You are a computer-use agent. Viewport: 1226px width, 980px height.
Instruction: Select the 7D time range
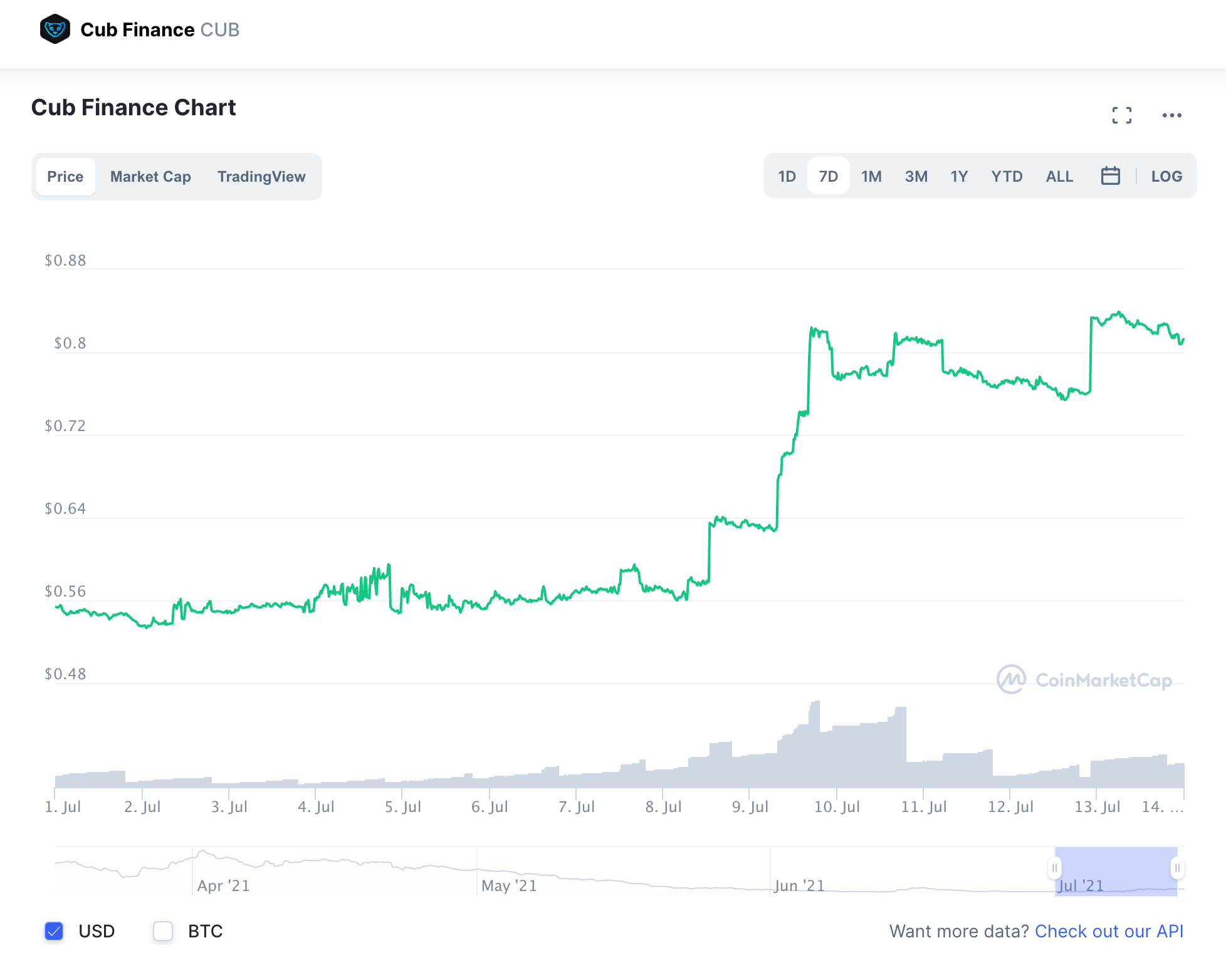point(828,176)
